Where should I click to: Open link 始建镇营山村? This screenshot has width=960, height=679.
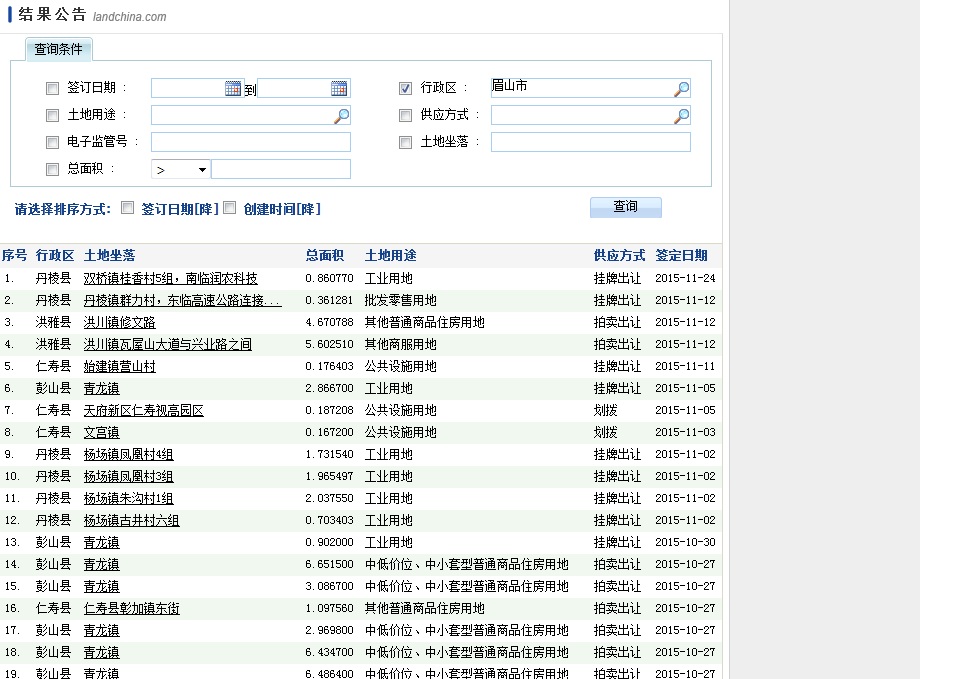[119, 367]
